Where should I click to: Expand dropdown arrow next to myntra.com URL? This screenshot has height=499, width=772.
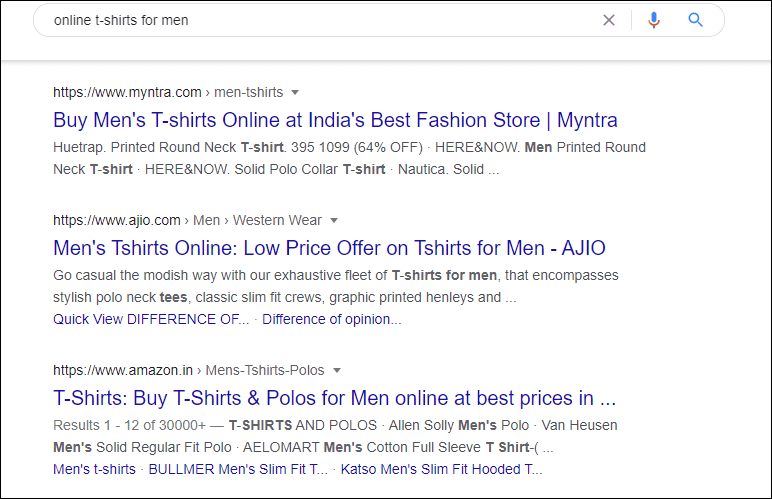tap(295, 93)
